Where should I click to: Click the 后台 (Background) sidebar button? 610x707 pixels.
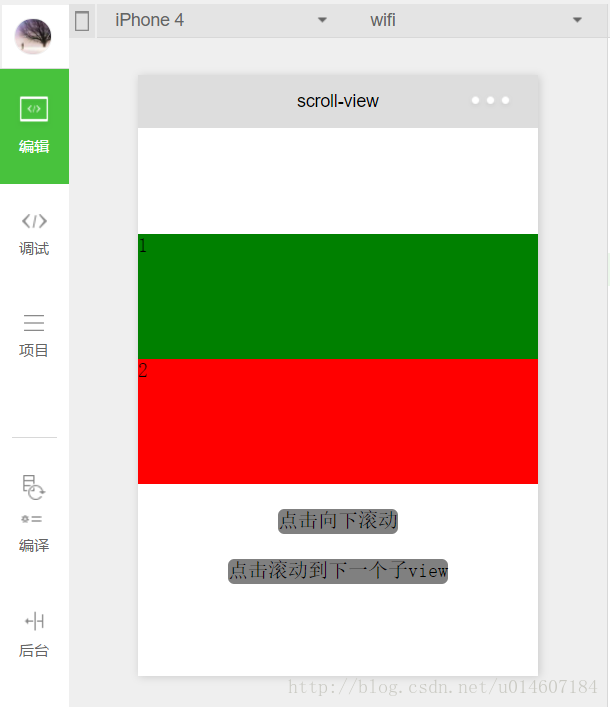click(x=34, y=635)
